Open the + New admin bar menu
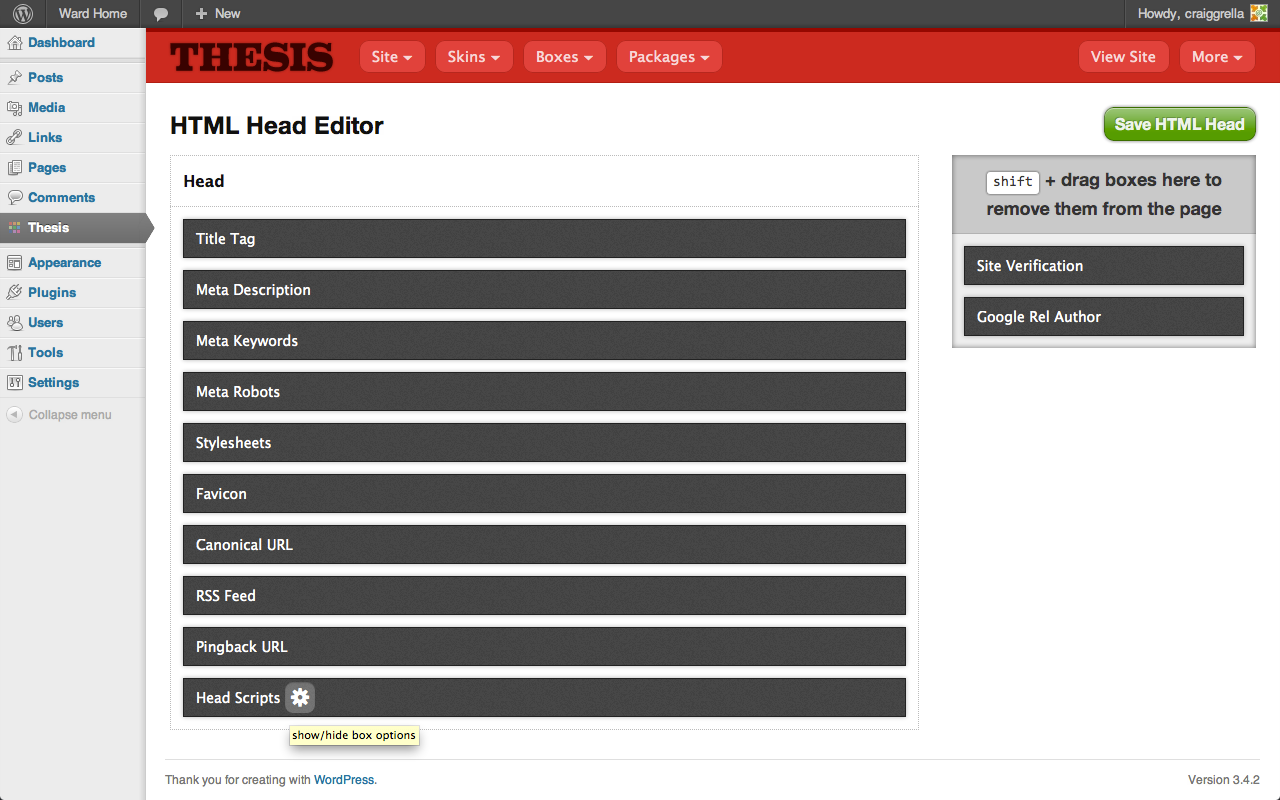The height and width of the screenshot is (800, 1280). (217, 14)
